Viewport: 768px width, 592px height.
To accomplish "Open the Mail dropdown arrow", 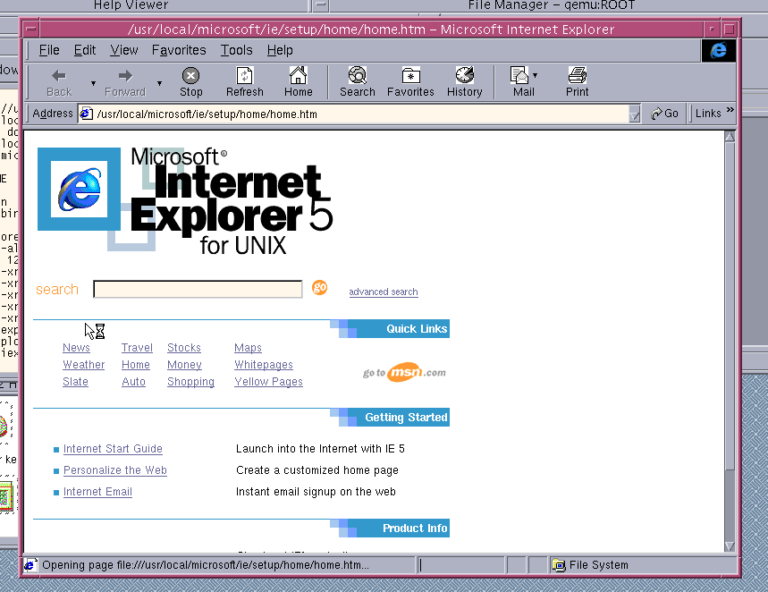I will click(x=535, y=75).
